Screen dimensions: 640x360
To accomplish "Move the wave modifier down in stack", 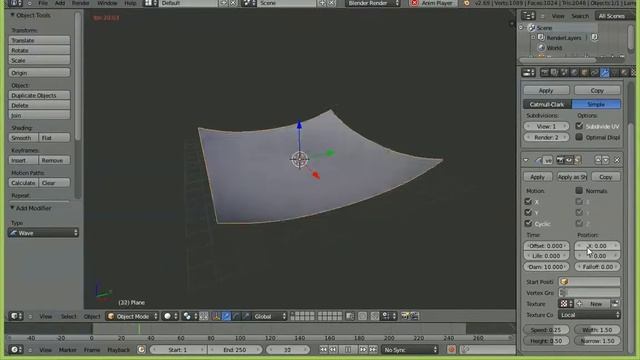I will pyautogui.click(x=606, y=160).
